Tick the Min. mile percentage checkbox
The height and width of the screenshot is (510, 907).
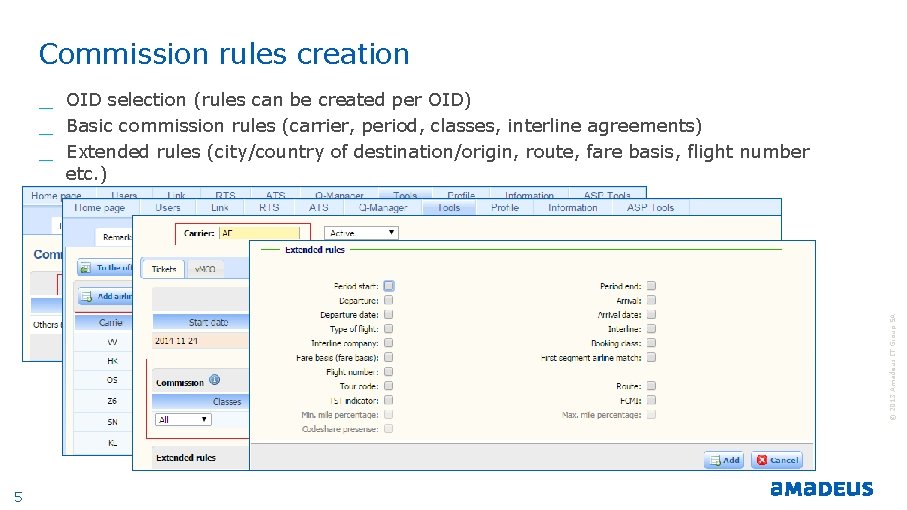(x=389, y=415)
